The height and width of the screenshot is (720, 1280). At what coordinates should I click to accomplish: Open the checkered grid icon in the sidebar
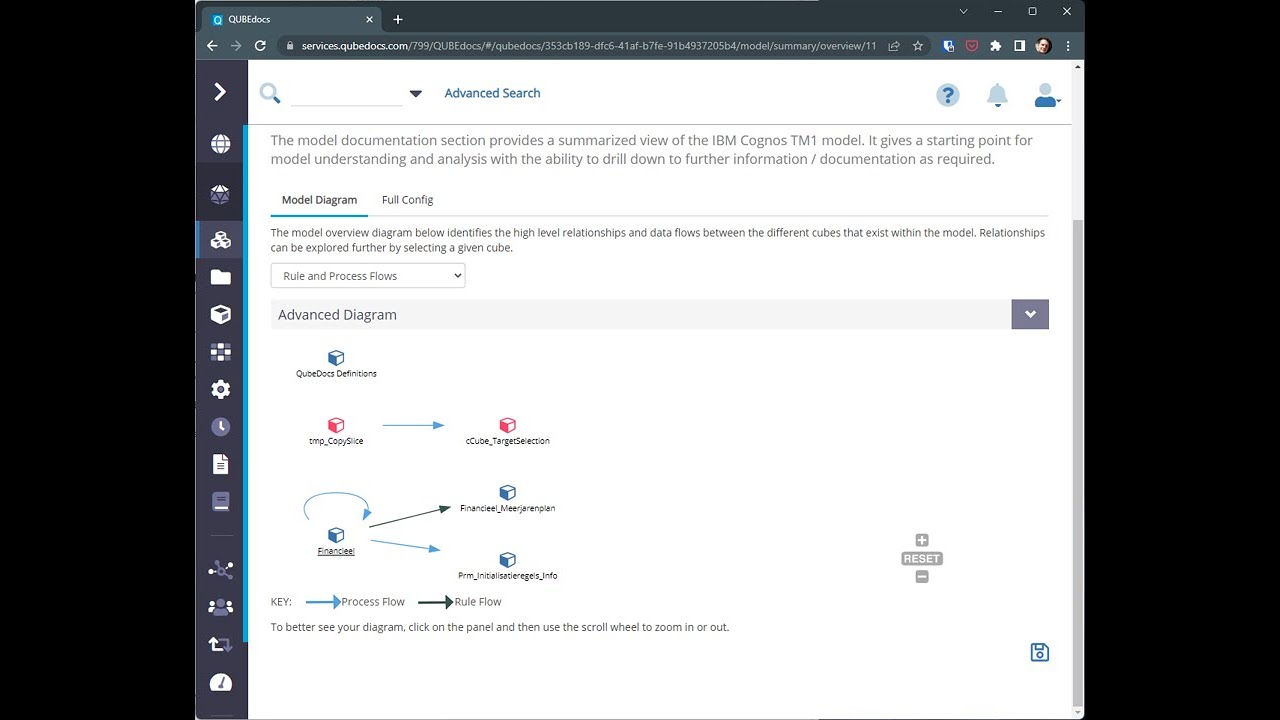pos(221,352)
